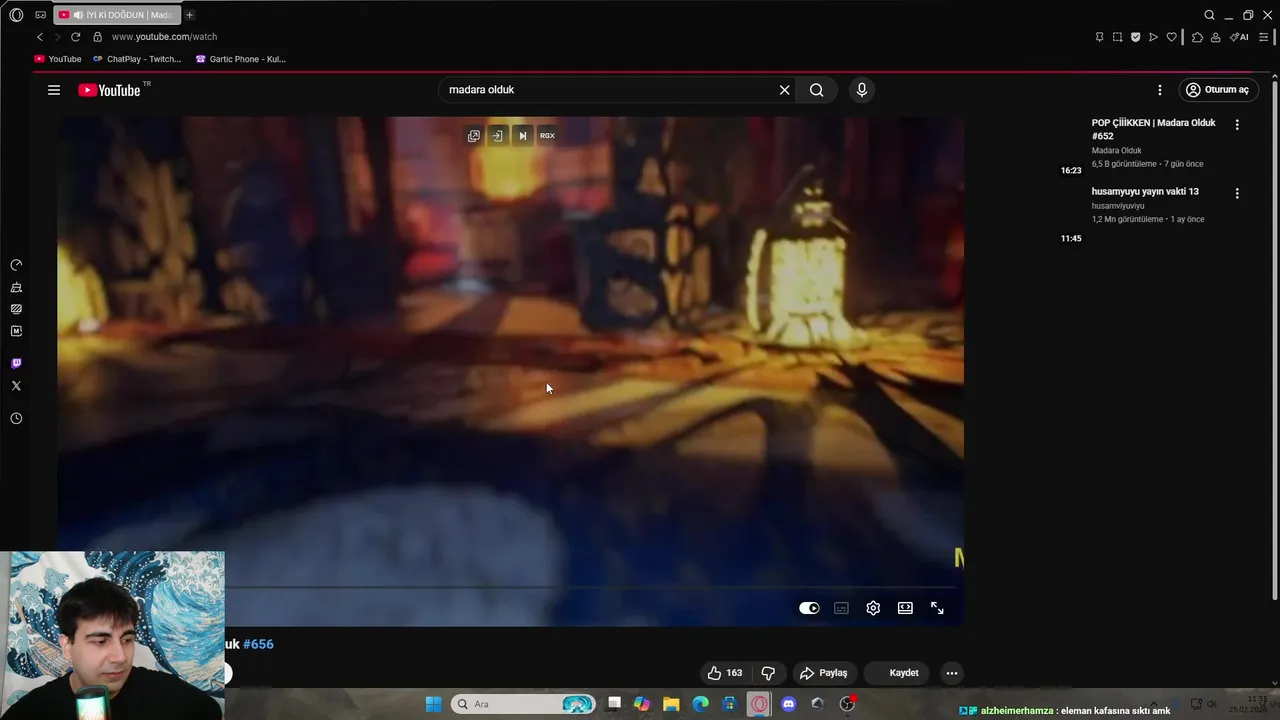1280x720 pixels.
Task: Click the Oturum aç sign-in button
Action: (1217, 90)
